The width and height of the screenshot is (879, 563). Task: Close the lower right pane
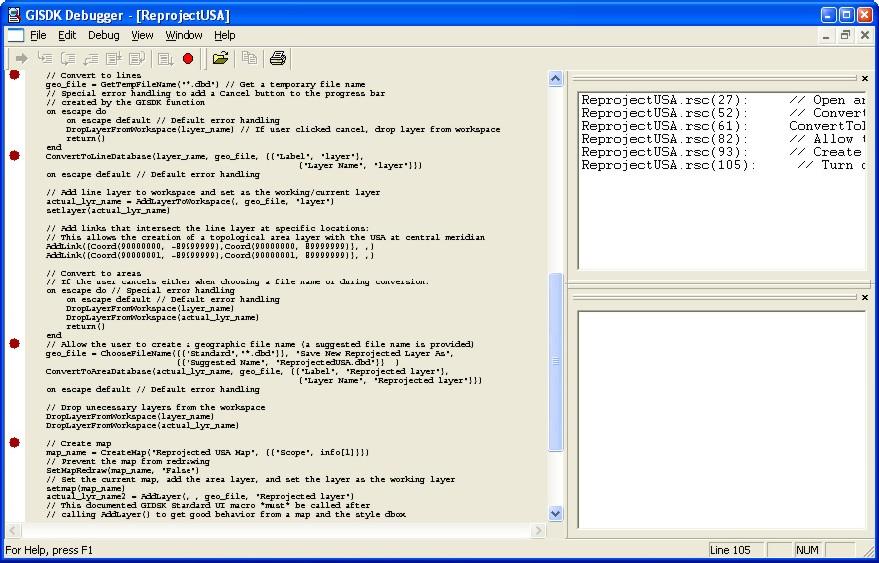pyautogui.click(x=865, y=297)
